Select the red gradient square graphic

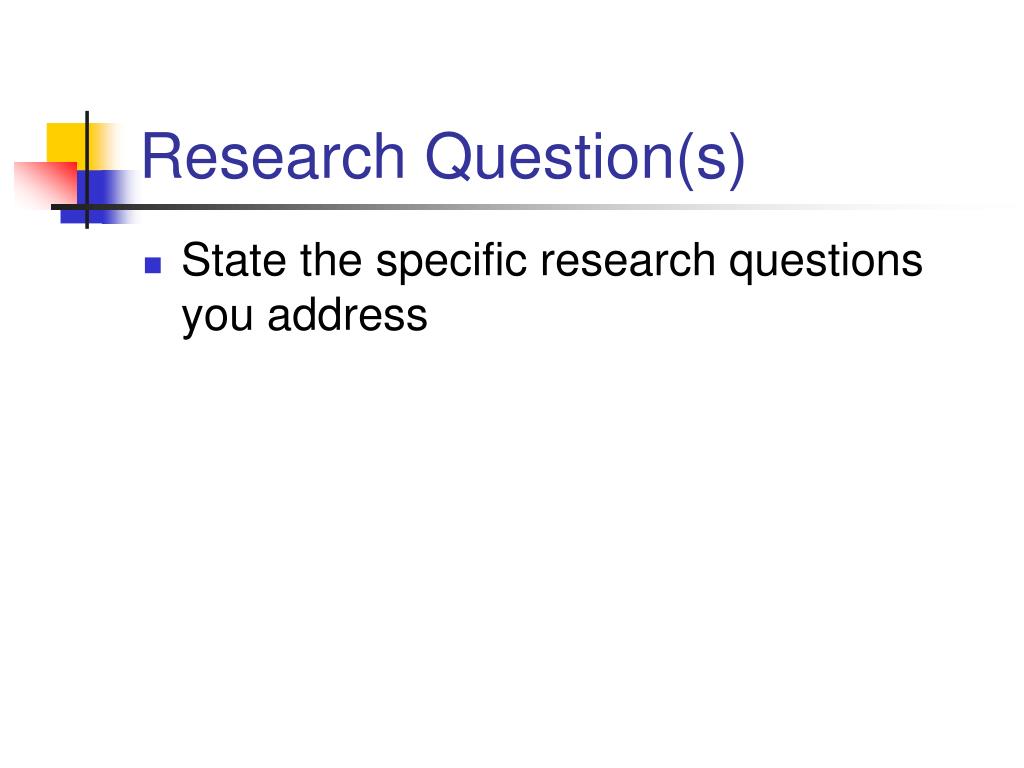[46, 184]
